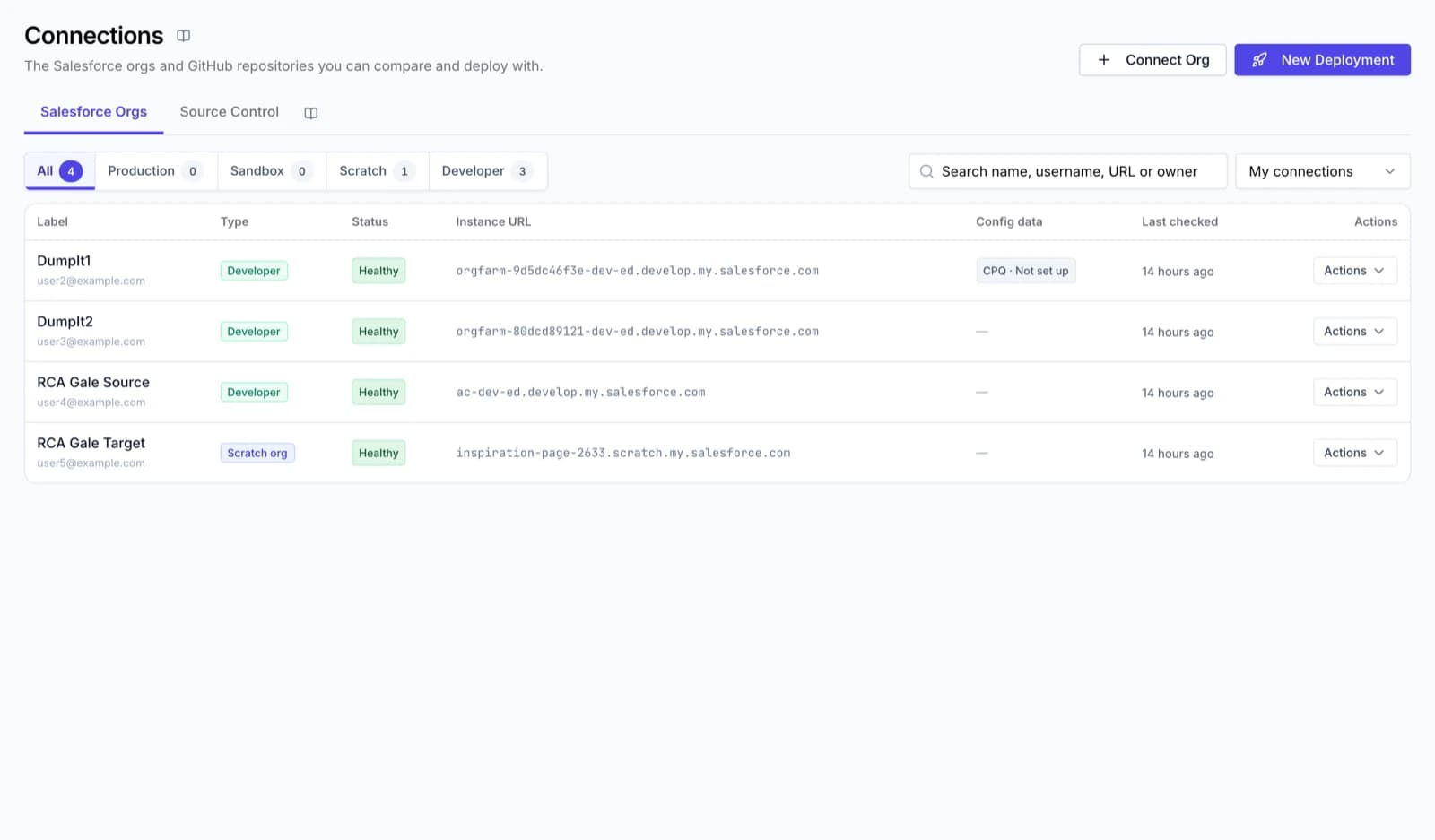Viewport: 1435px width, 840px height.
Task: Click the CPQ Not set up badge
Action: point(1025,271)
